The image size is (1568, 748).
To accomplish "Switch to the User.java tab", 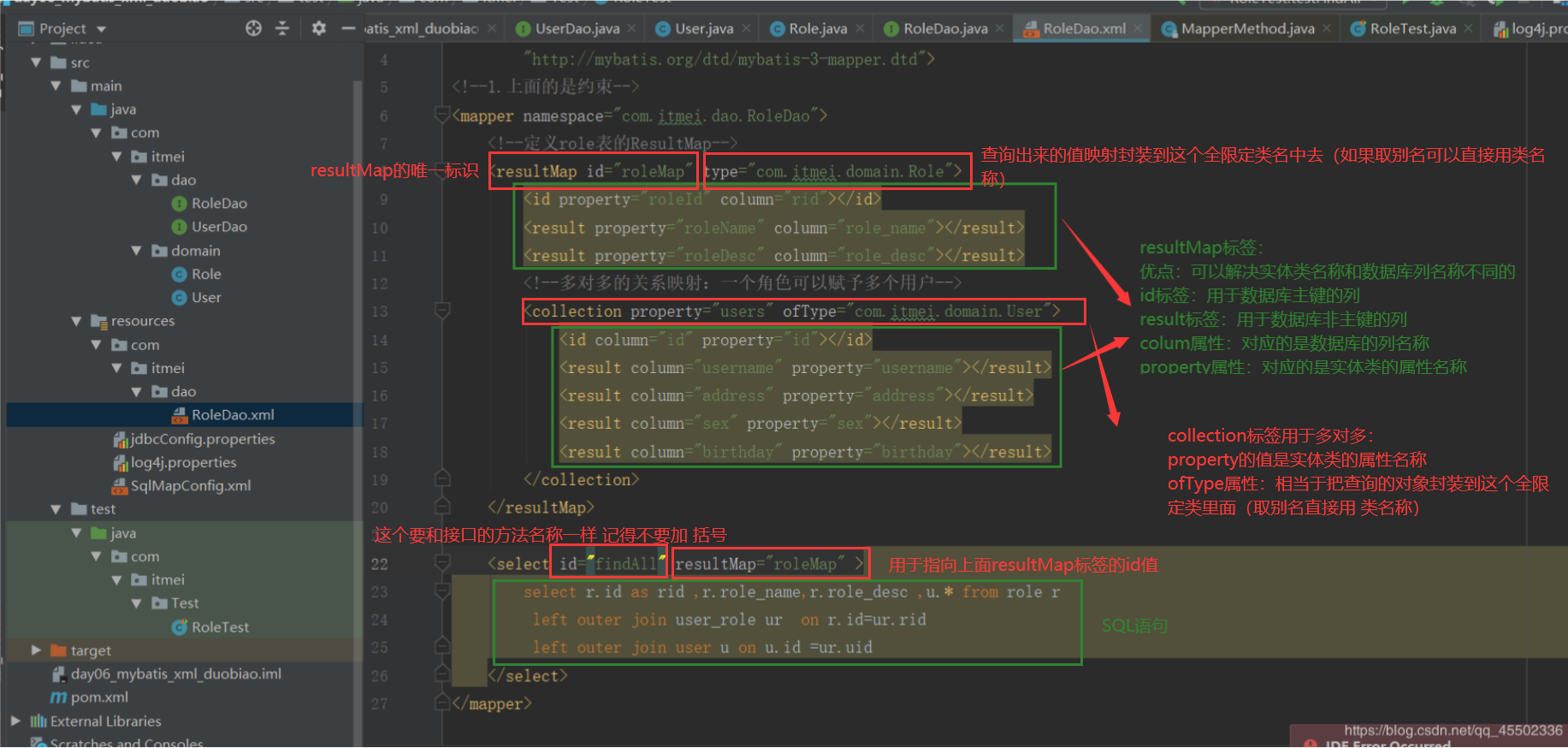I will tap(703, 28).
